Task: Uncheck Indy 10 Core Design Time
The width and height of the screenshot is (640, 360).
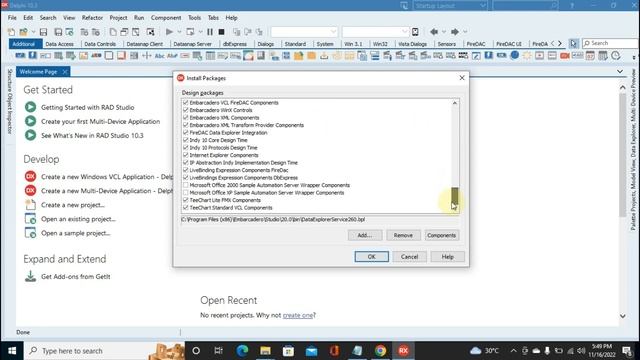Action: (186, 140)
